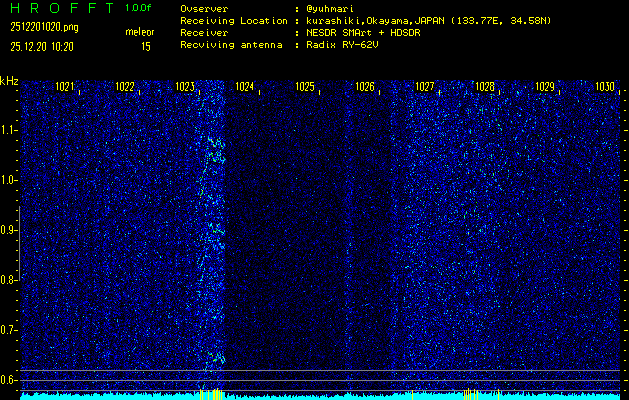Select the 1028 time axis label

[x=485, y=86]
